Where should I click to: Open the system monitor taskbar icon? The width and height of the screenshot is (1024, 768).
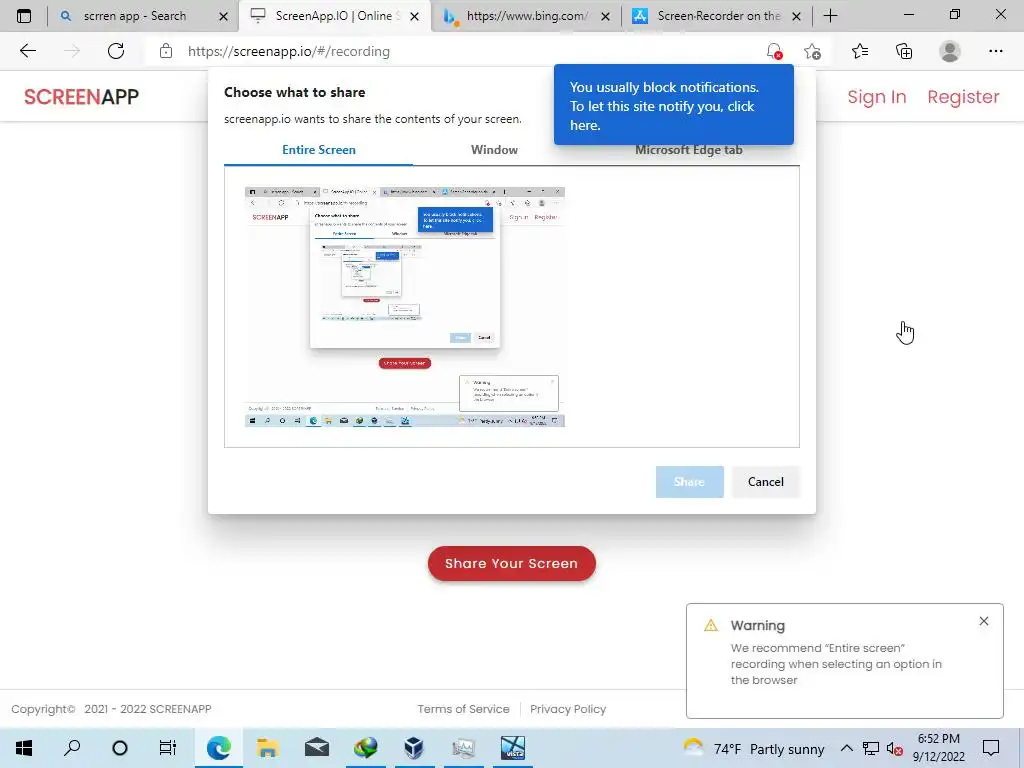pyautogui.click(x=463, y=748)
